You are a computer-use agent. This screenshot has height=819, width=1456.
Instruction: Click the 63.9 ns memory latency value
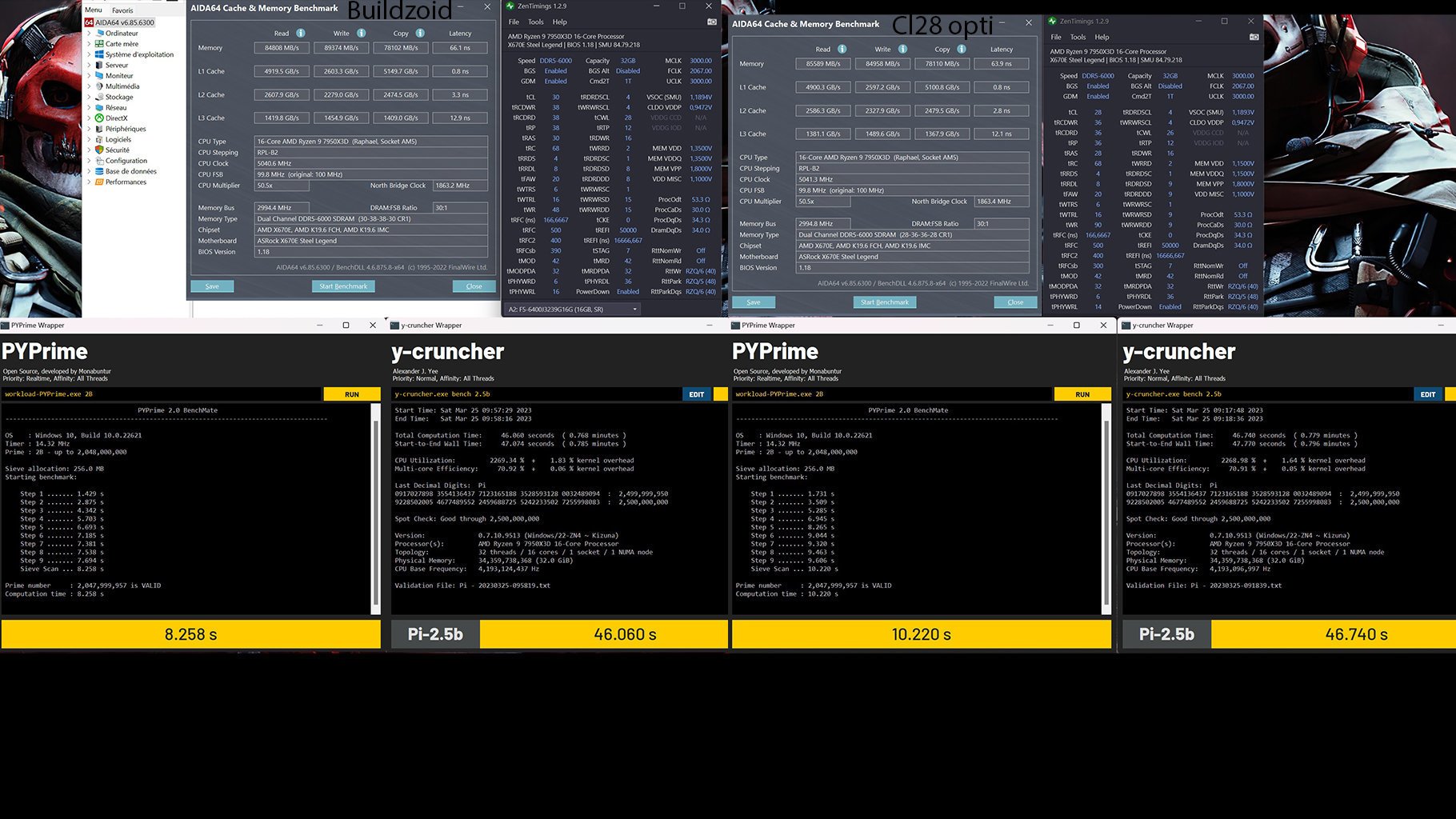tap(1002, 64)
